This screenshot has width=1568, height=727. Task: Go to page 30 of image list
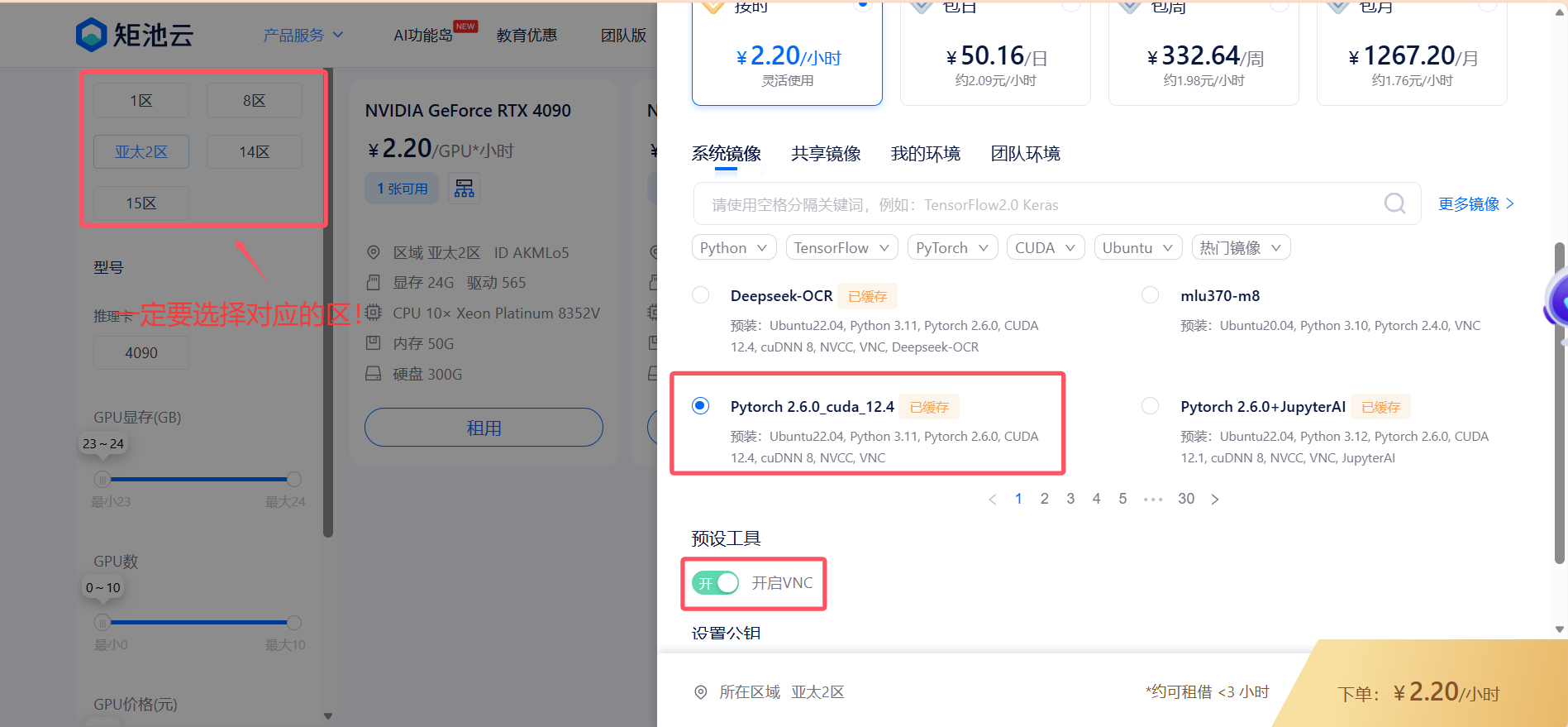point(1186,499)
